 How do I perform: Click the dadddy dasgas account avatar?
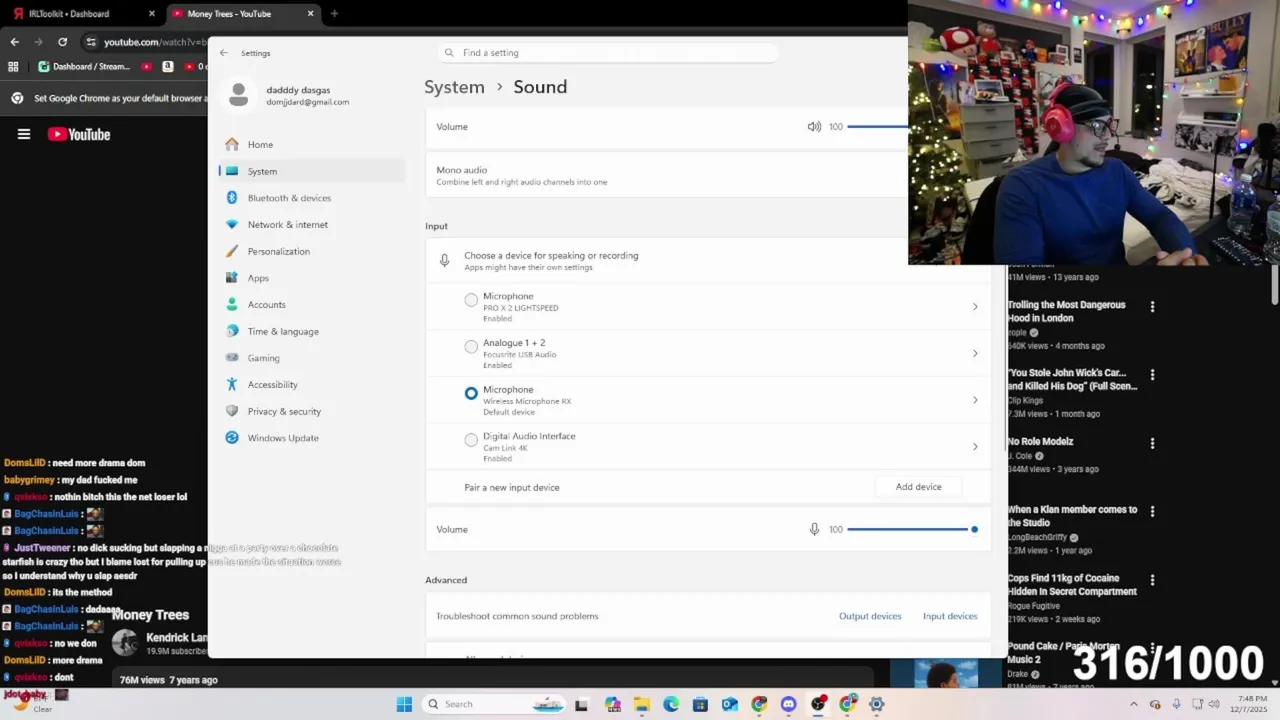coord(238,95)
